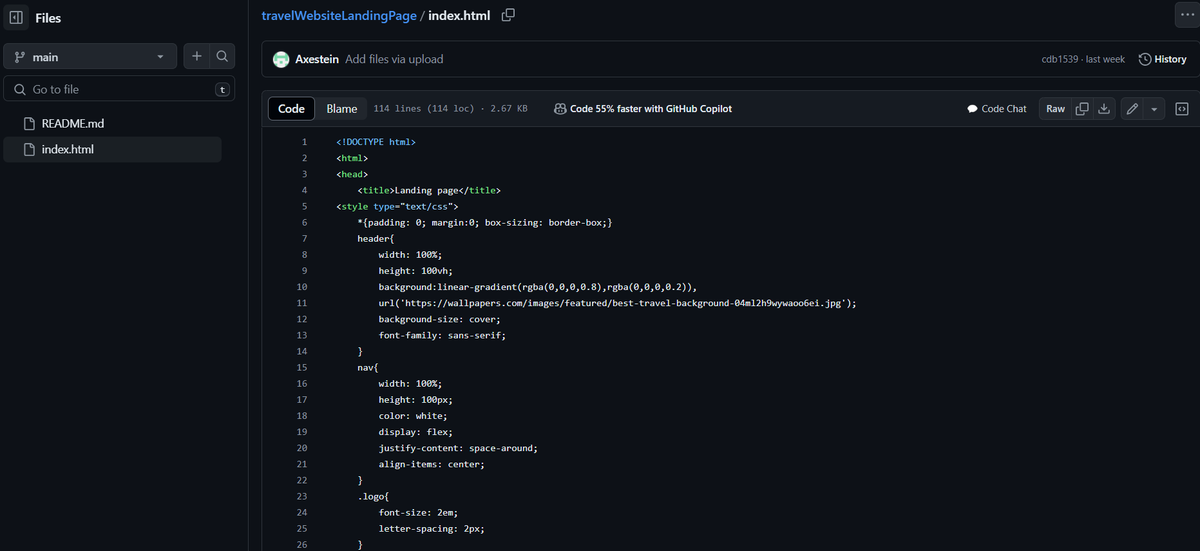Click the '<!DOCTYPE html>' code line
Image resolution: width=1200 pixels, height=551 pixels.
376,142
